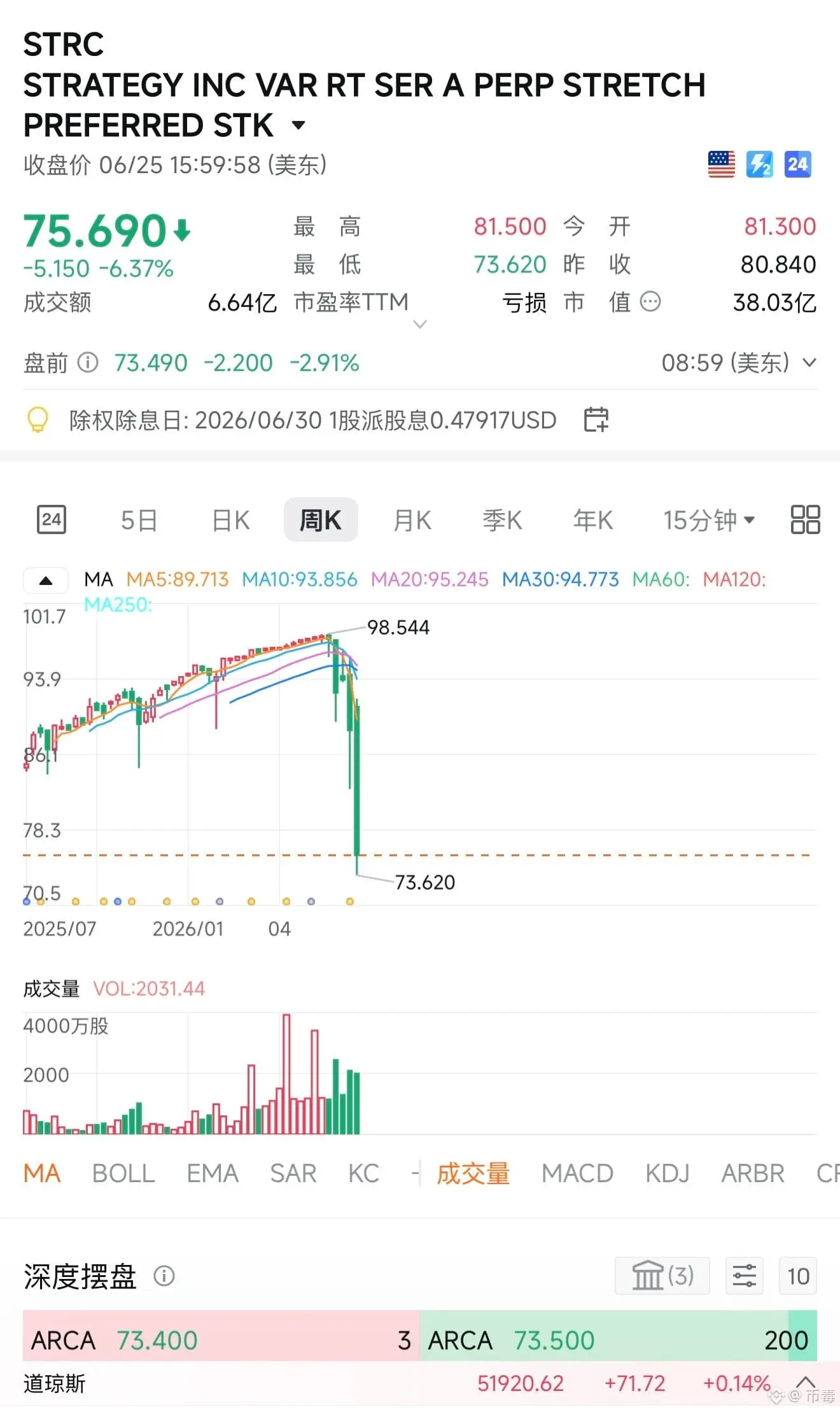Tap the 除权除息日 dividend notice text
The image size is (840, 1412).
click(x=312, y=420)
